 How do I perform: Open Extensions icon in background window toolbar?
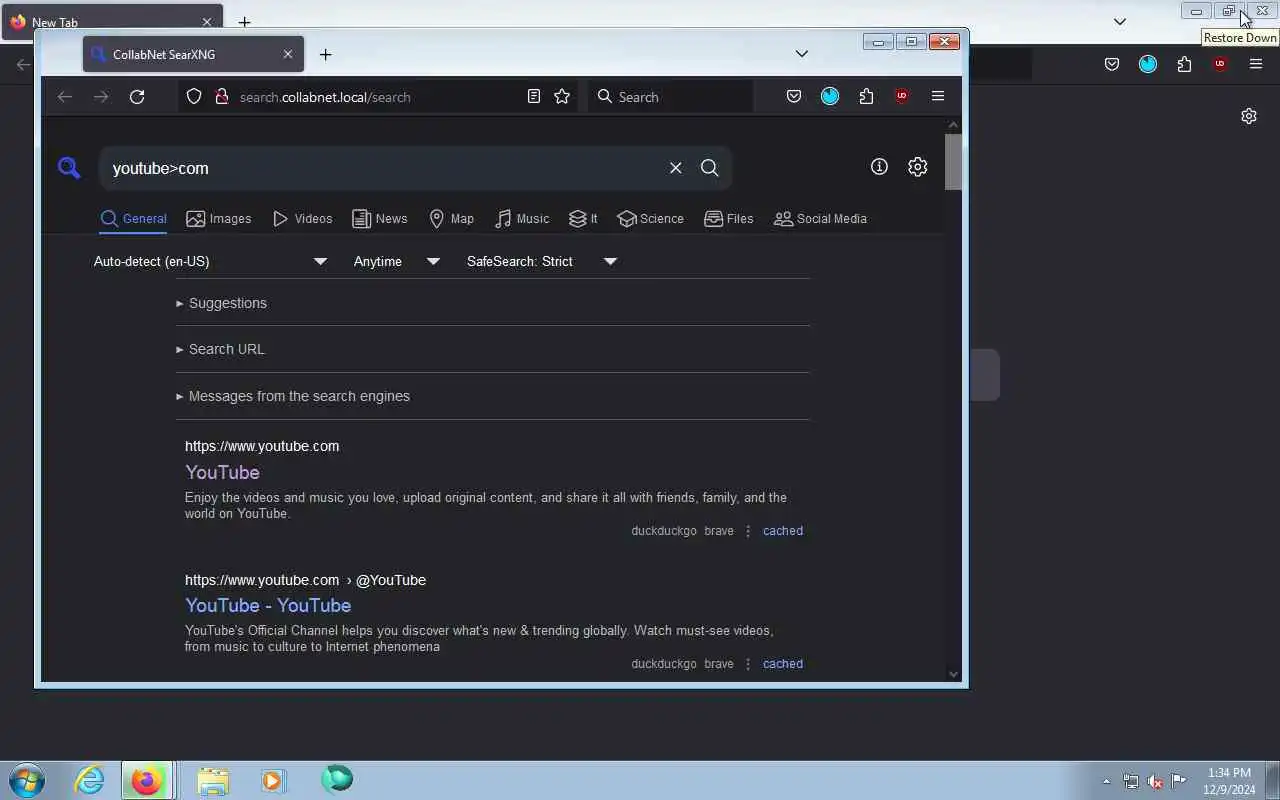pyautogui.click(x=1184, y=64)
